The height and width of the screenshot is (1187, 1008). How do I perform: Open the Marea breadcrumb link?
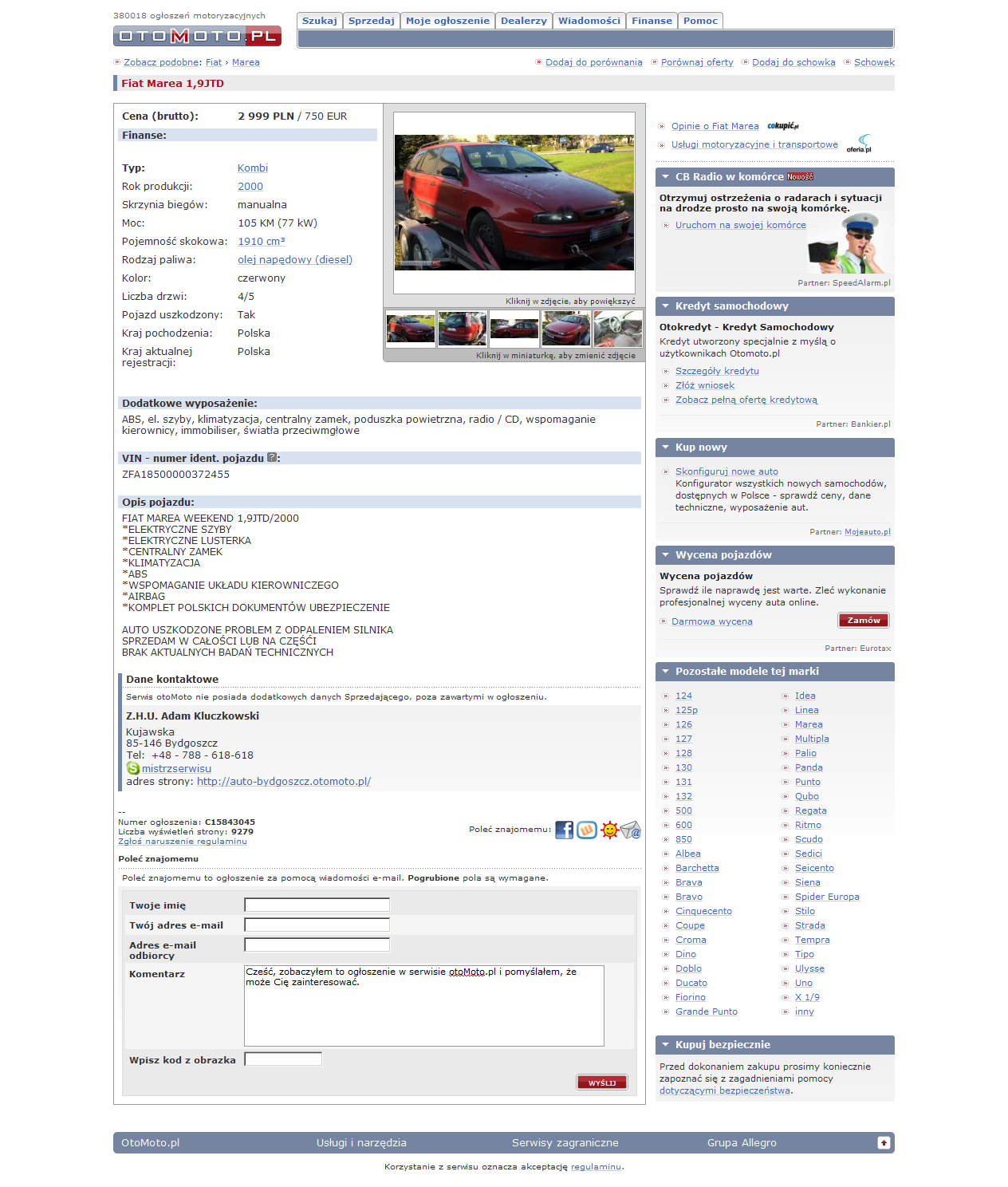pos(246,62)
